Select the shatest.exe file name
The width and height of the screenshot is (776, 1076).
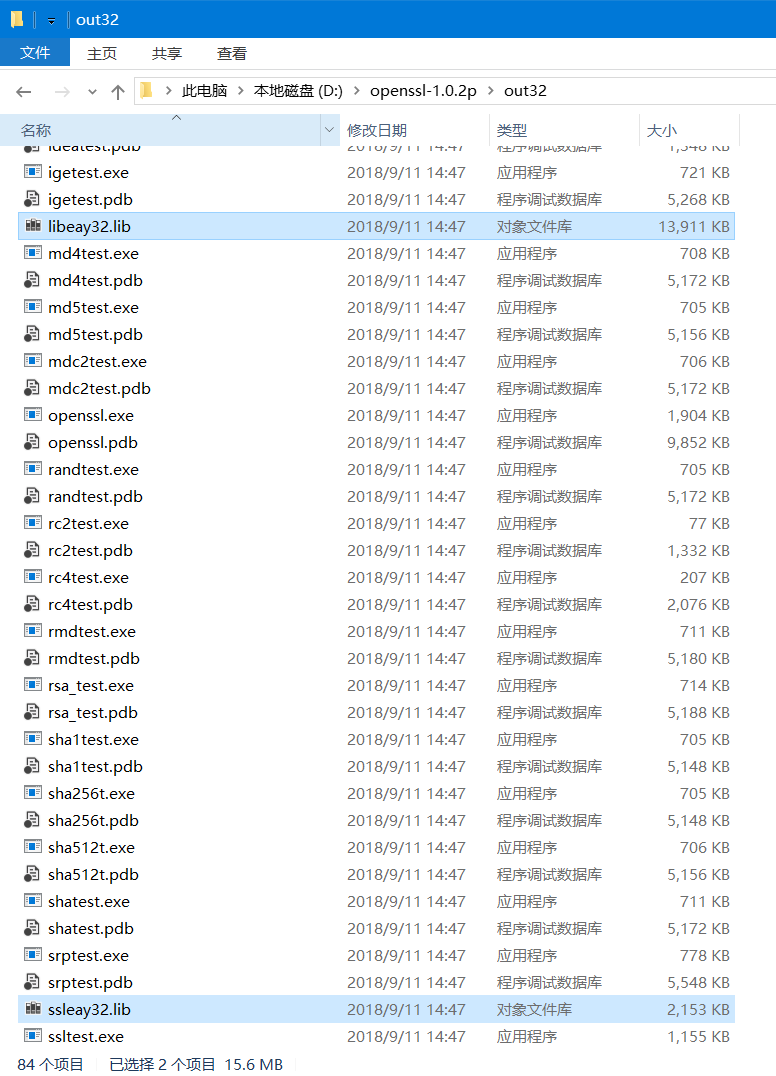[x=89, y=901]
